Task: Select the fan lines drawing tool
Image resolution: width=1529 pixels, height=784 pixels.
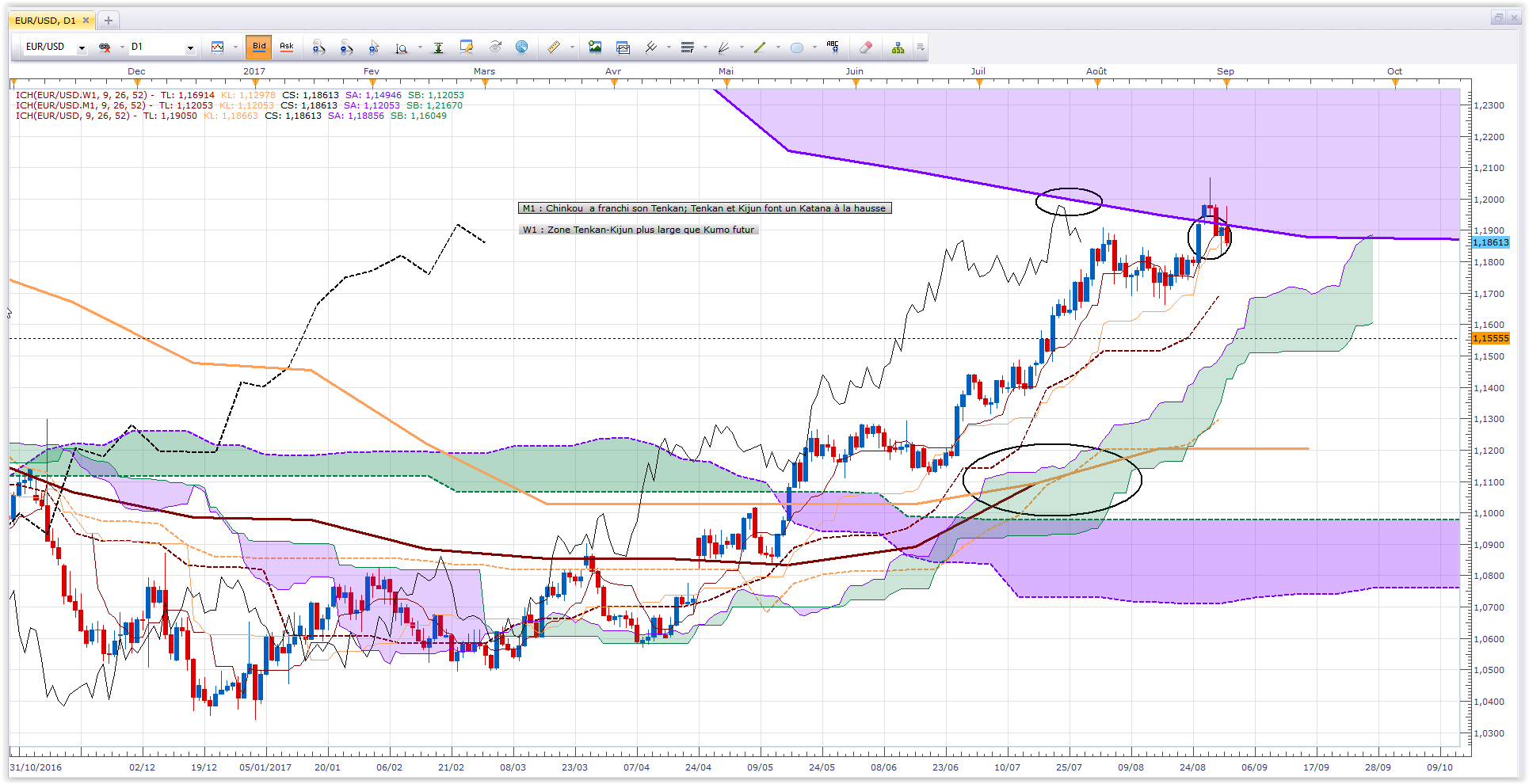Action: click(723, 48)
